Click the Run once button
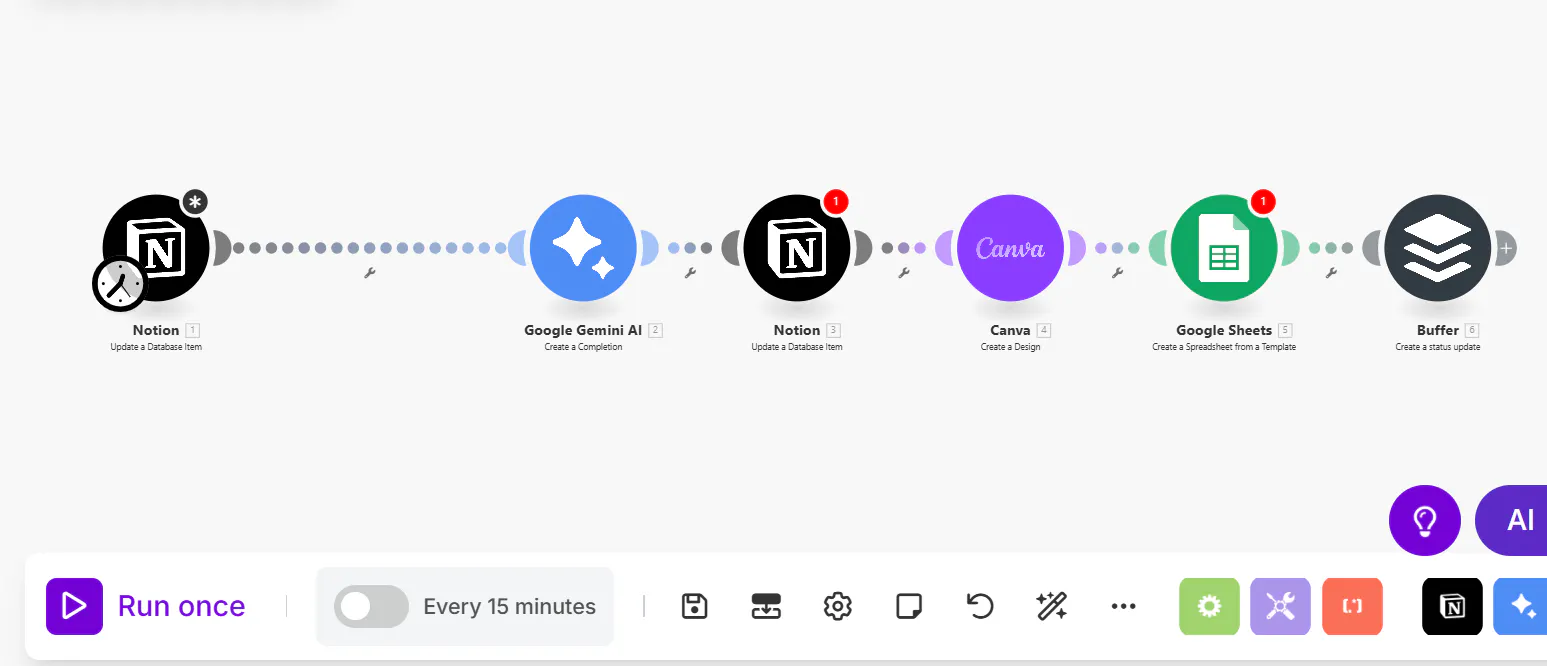This screenshot has height=666, width=1547. [146, 606]
